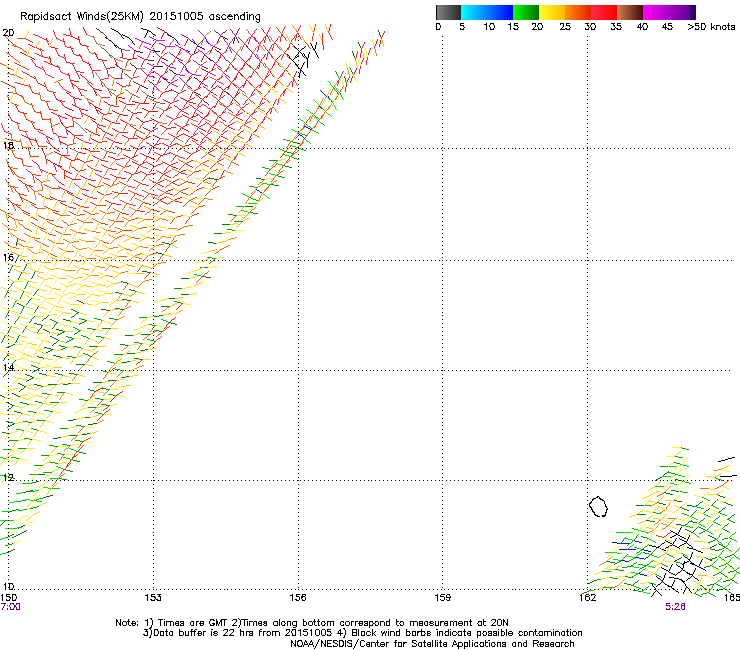Screen dimensions: 740x650
Task: Click the latitude label '14'
Action: (x=8, y=368)
